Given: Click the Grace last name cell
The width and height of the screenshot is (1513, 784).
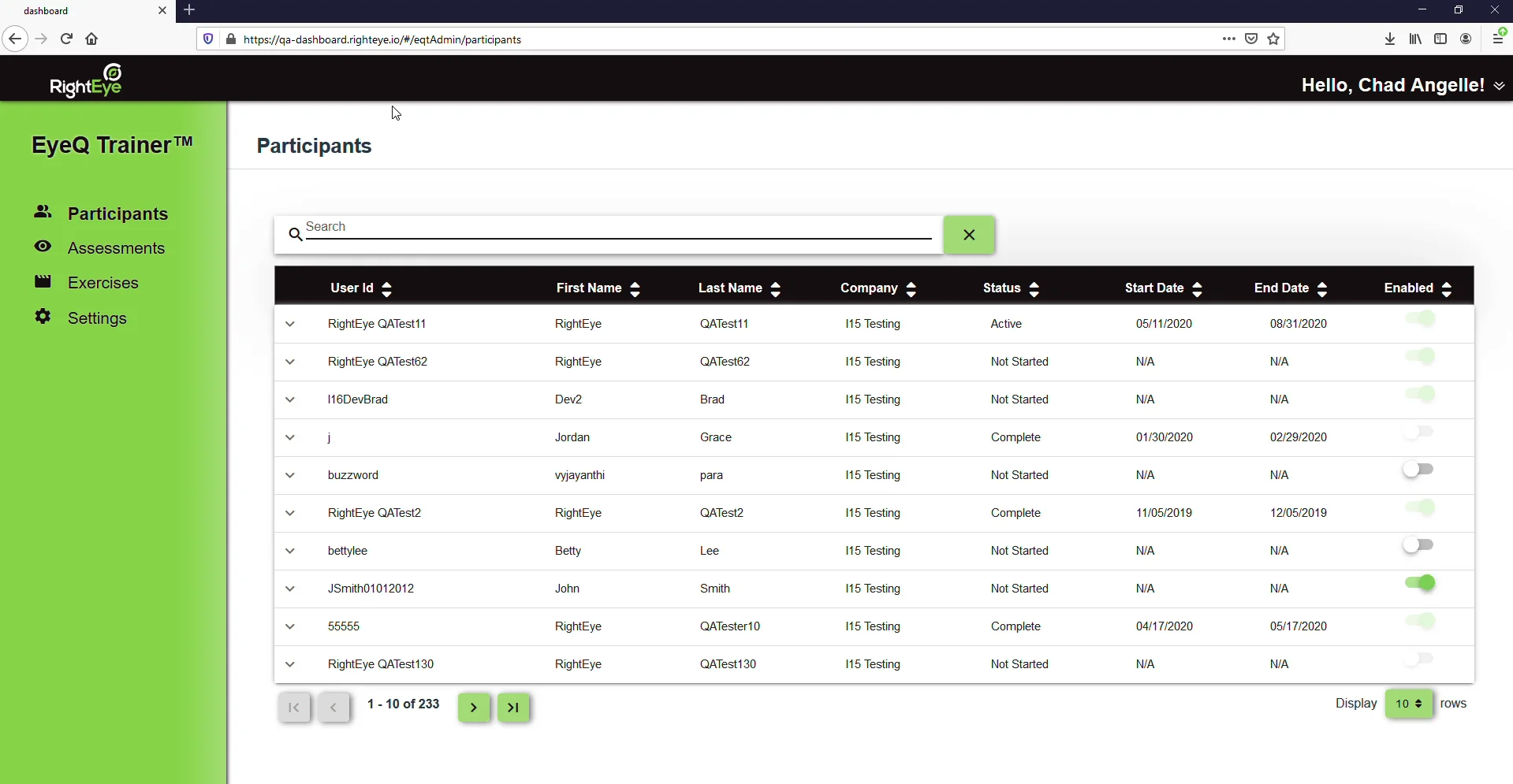Looking at the screenshot, I should click(716, 437).
